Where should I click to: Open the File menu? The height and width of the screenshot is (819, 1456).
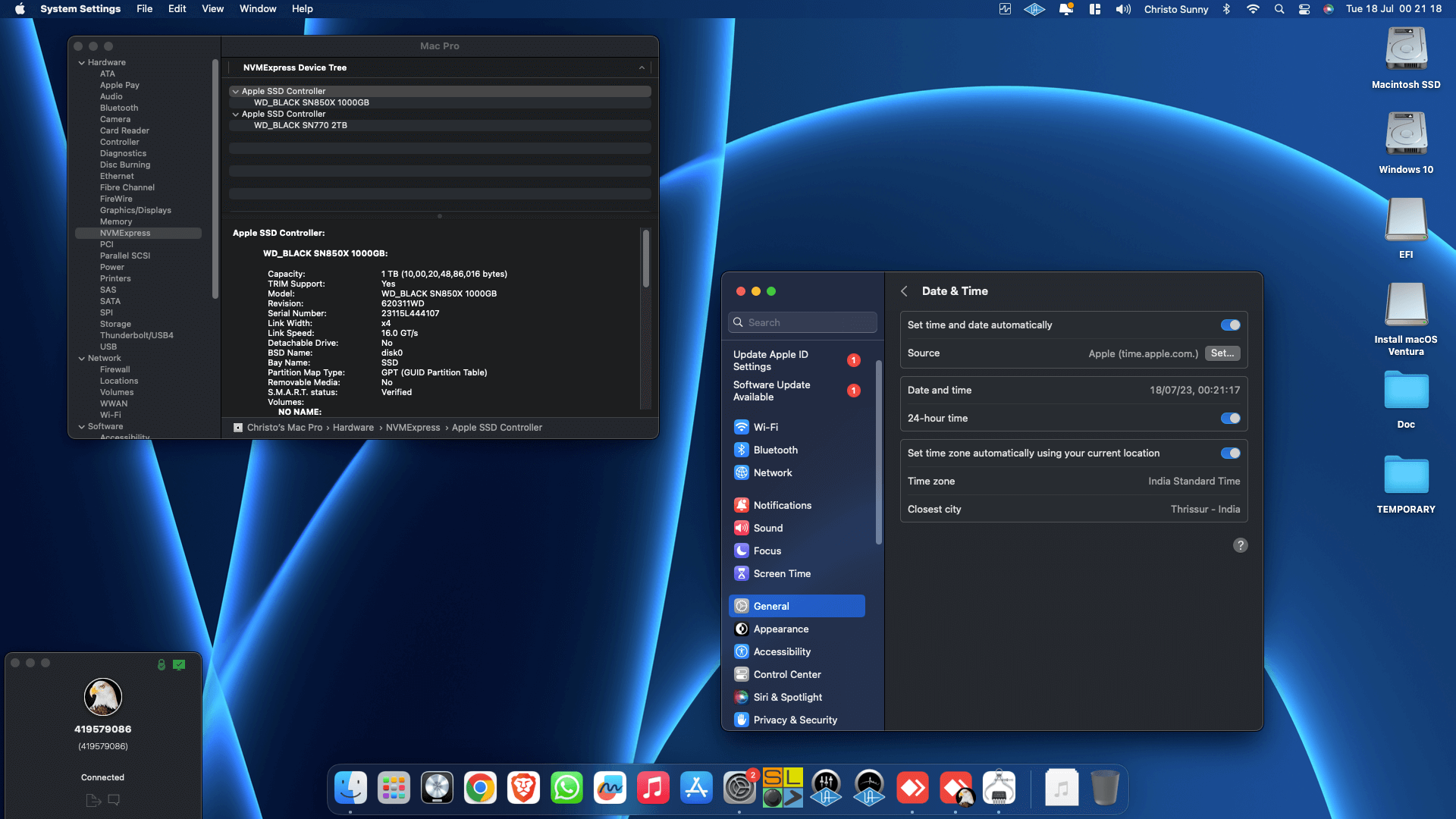(144, 9)
